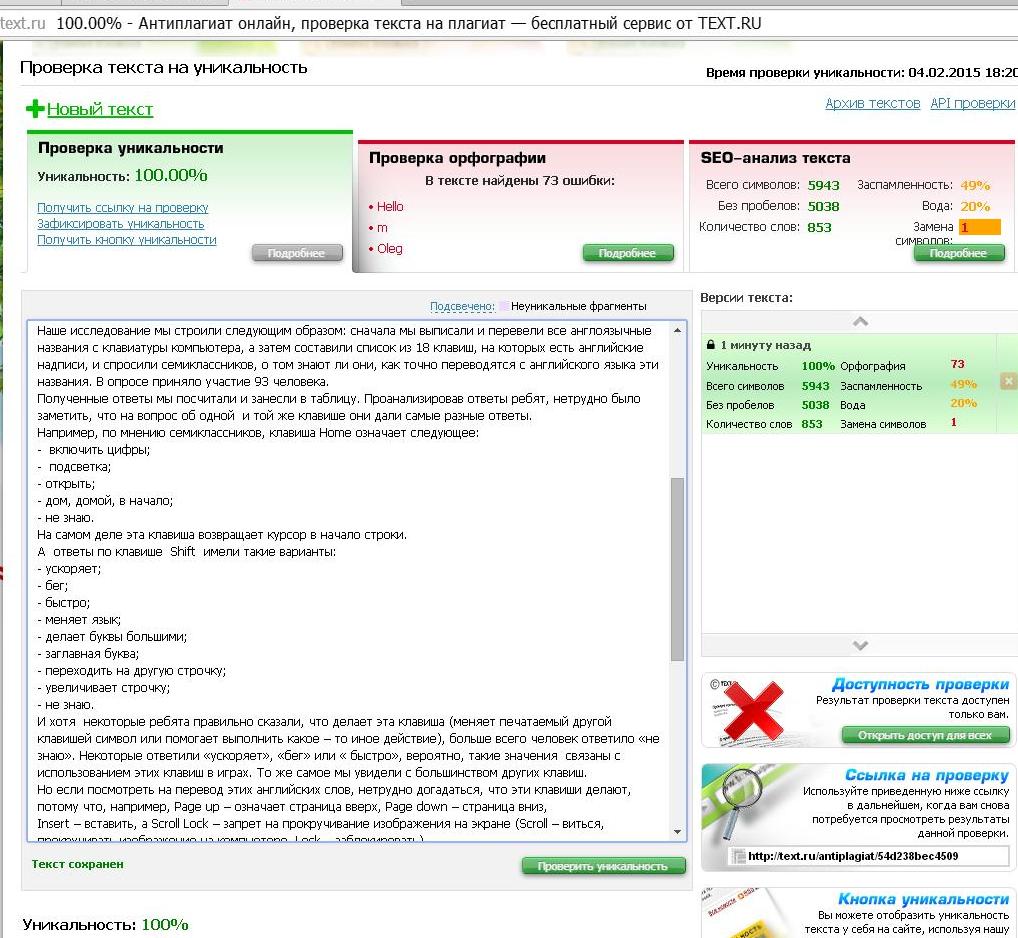Switch to the SEO-анализ текста panel
Image resolution: width=1018 pixels, height=938 pixels.
coord(852,206)
